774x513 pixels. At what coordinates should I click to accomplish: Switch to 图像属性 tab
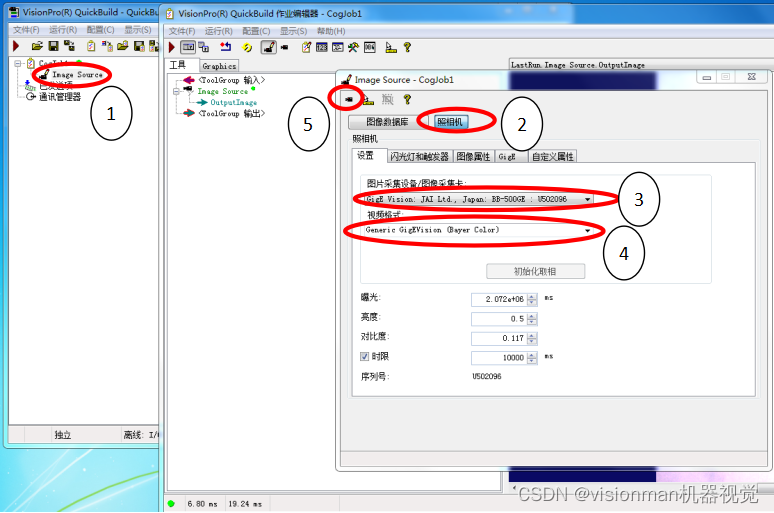(x=473, y=157)
